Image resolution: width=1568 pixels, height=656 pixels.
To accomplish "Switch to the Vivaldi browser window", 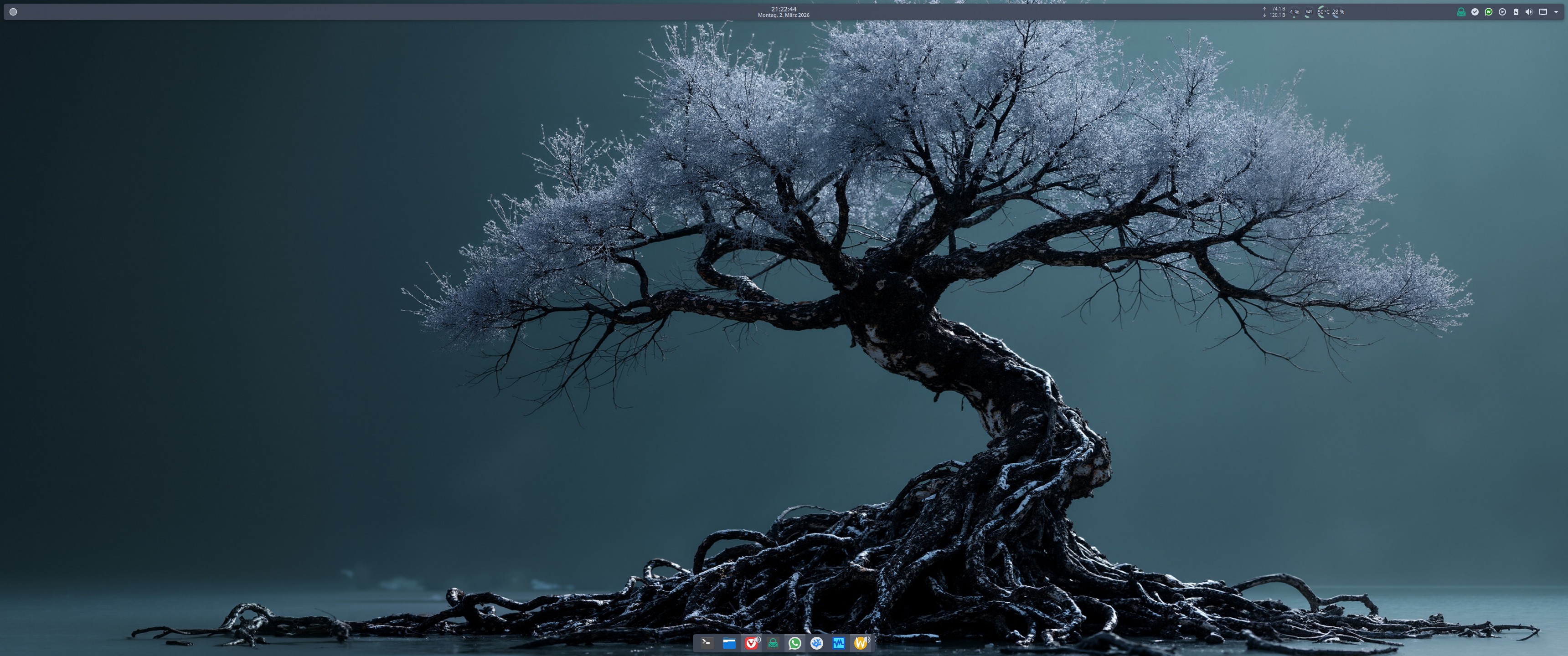I will [x=751, y=643].
